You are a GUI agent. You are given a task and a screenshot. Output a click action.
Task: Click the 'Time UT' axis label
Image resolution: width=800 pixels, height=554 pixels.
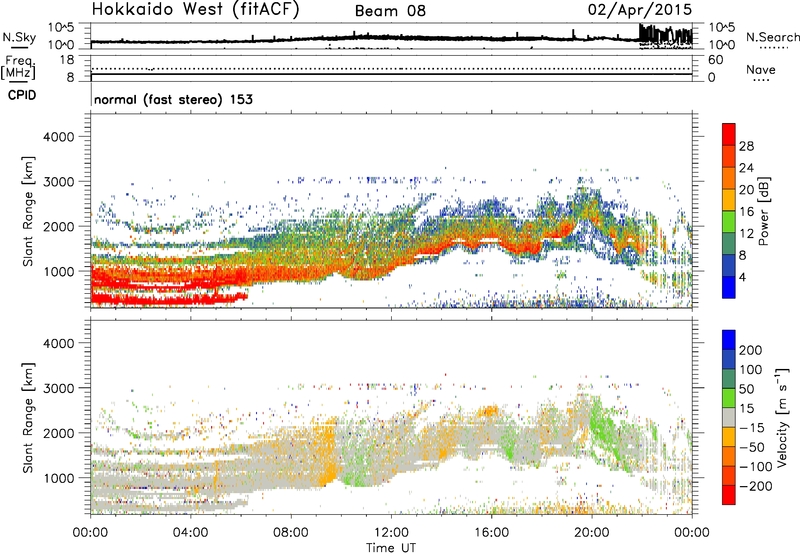click(x=391, y=547)
